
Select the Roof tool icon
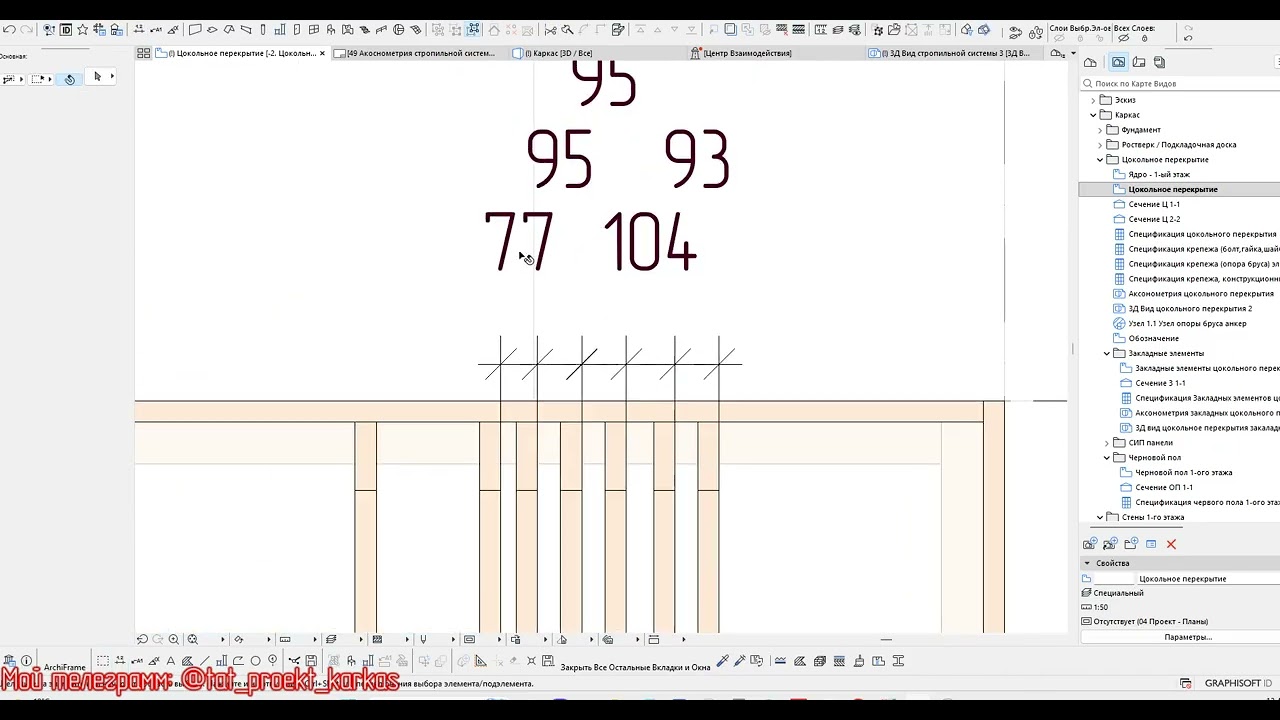pos(229,30)
